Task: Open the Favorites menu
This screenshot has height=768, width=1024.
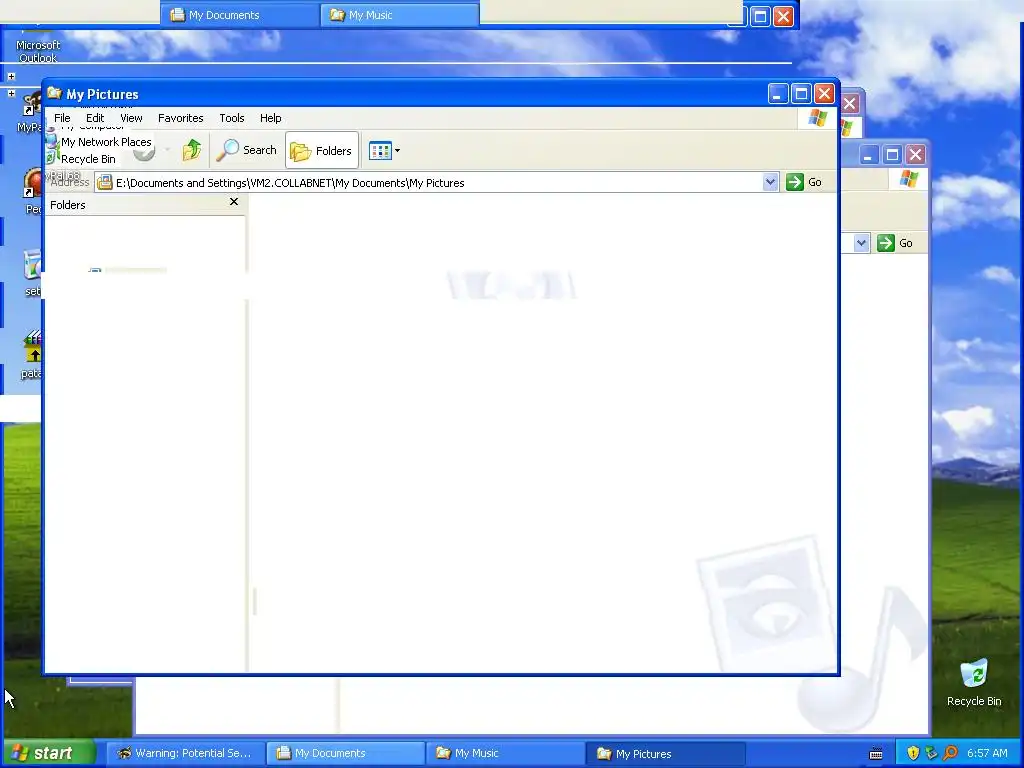Action: (x=181, y=118)
